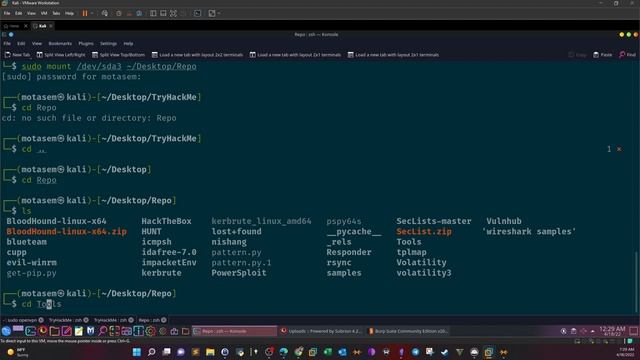Load a new tab with 2x2 terminals layout
The height and width of the screenshot is (360, 640).
click(197, 55)
